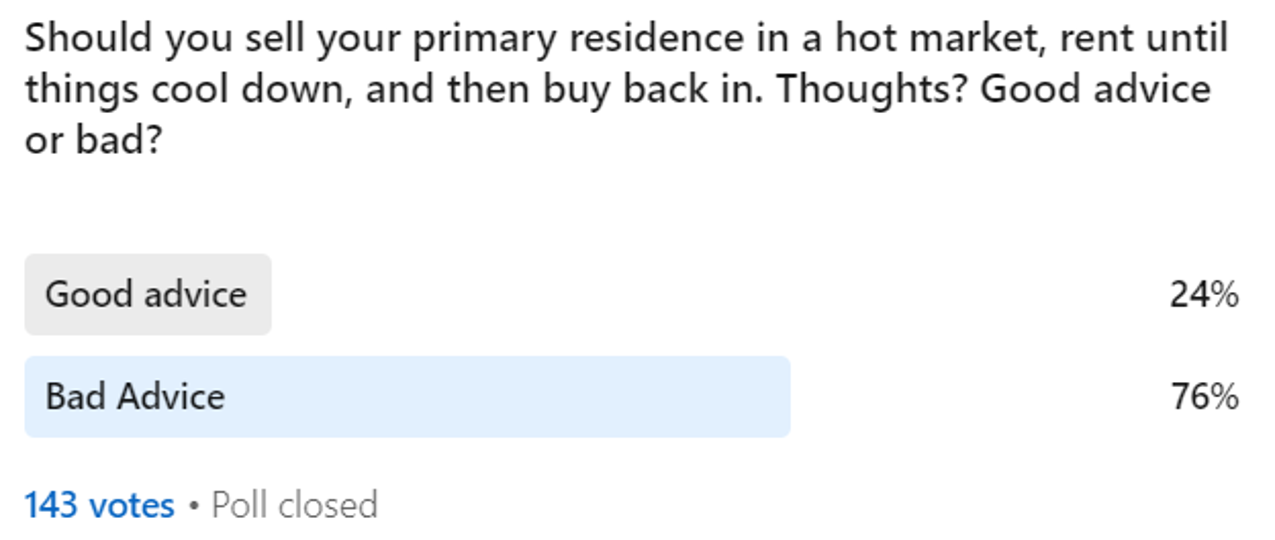Click the 76% result figure
The image size is (1275, 540).
point(1204,397)
